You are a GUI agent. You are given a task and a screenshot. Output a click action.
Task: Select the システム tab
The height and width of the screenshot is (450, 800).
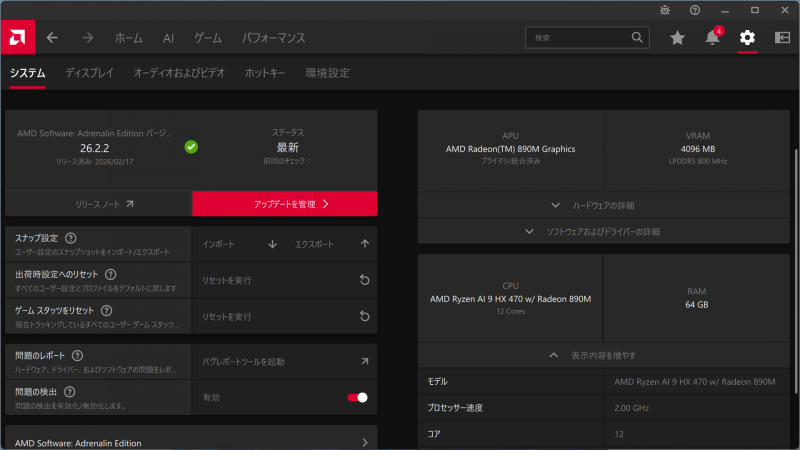tap(28, 73)
